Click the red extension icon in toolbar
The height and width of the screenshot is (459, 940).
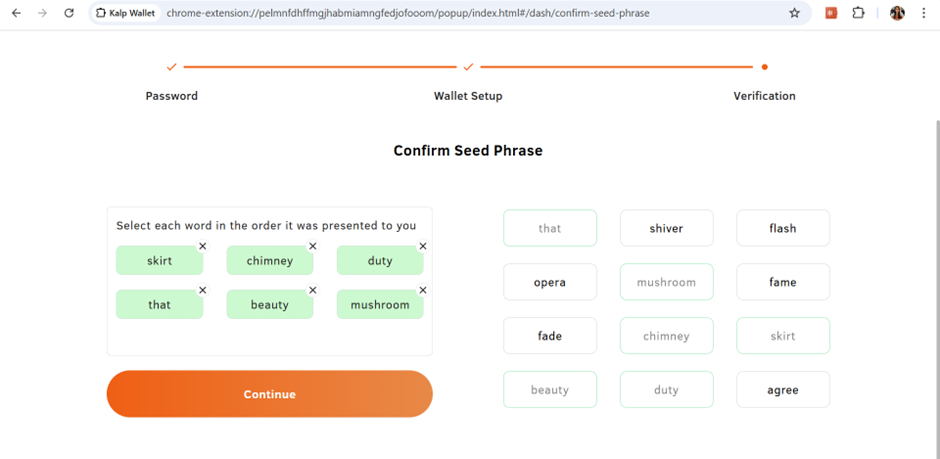coord(830,13)
